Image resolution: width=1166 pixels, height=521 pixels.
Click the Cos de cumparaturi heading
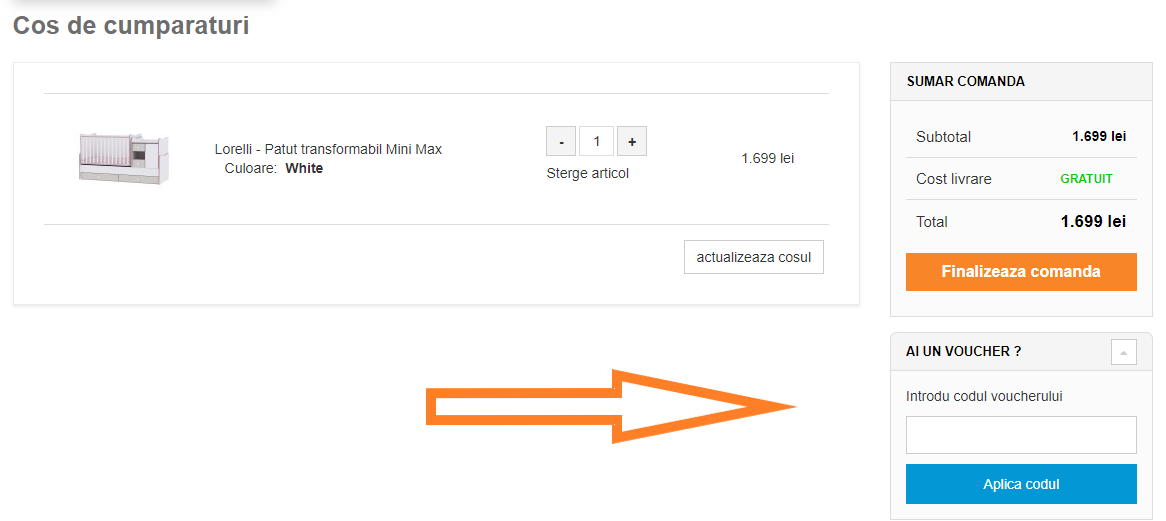[131, 25]
